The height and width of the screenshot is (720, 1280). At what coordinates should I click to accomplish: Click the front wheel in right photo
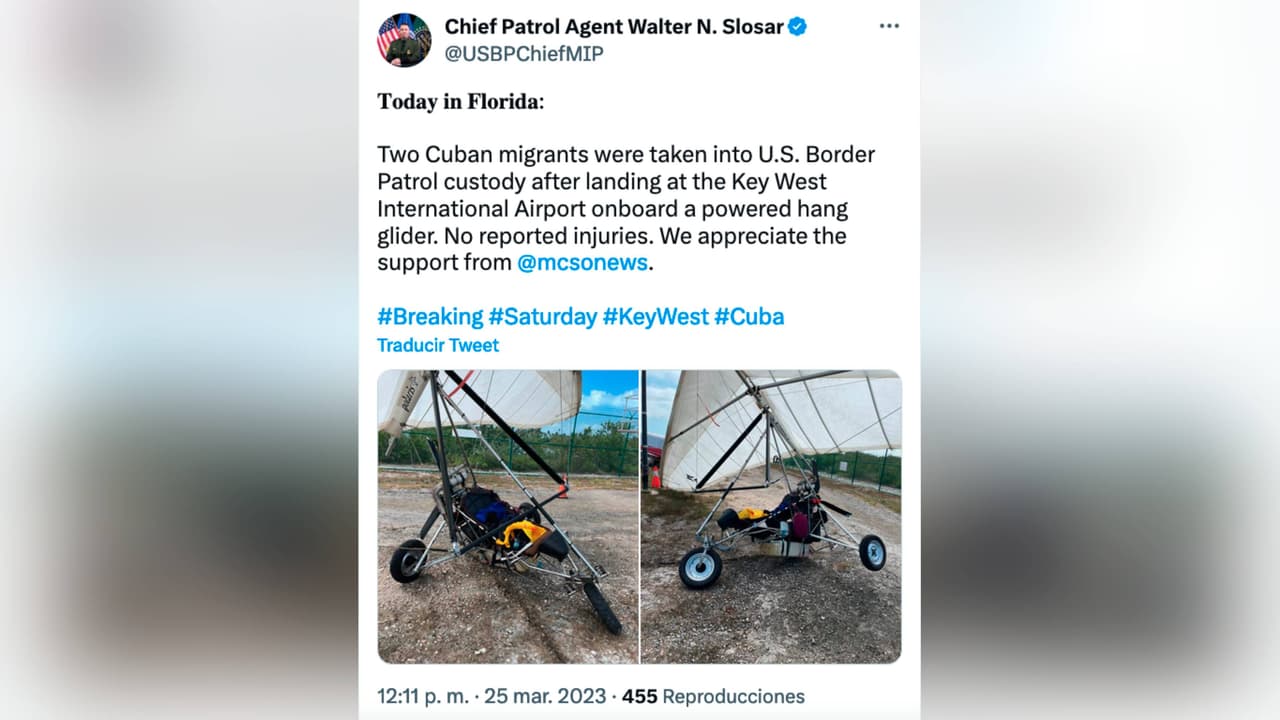pos(700,567)
